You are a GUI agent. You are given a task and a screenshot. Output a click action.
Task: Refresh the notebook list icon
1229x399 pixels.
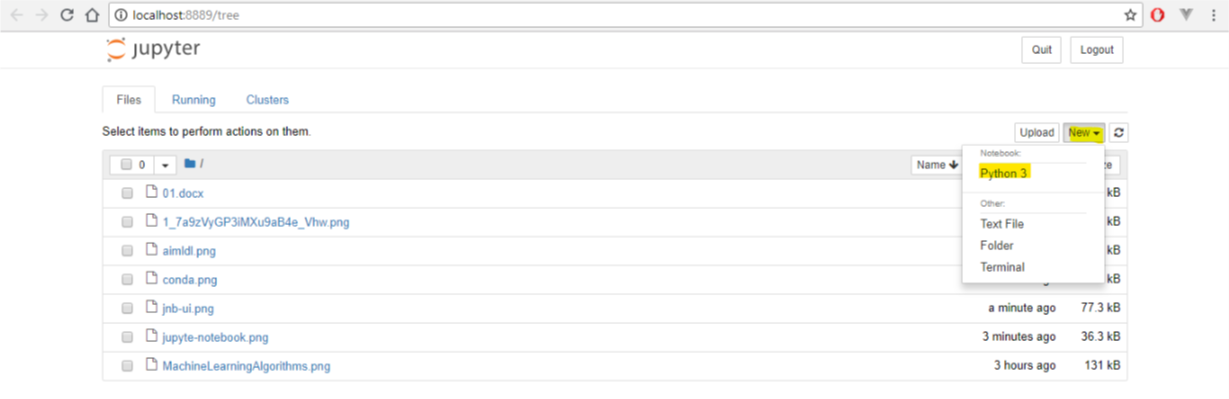tap(1119, 132)
